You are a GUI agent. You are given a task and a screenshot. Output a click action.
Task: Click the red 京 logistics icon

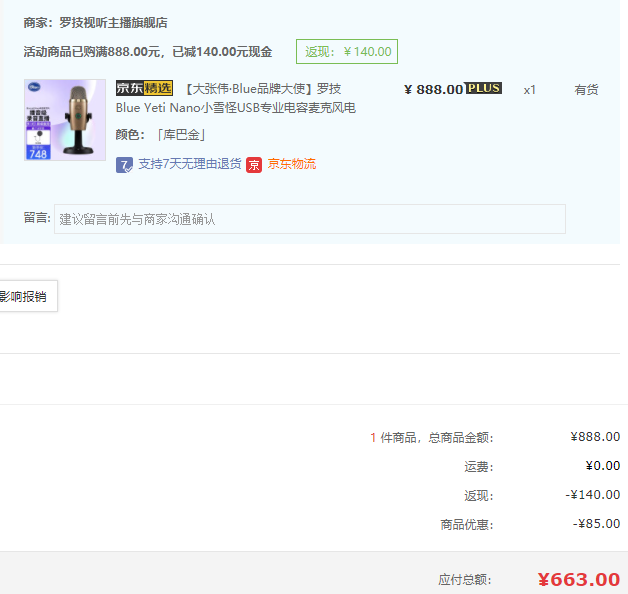pyautogui.click(x=254, y=165)
